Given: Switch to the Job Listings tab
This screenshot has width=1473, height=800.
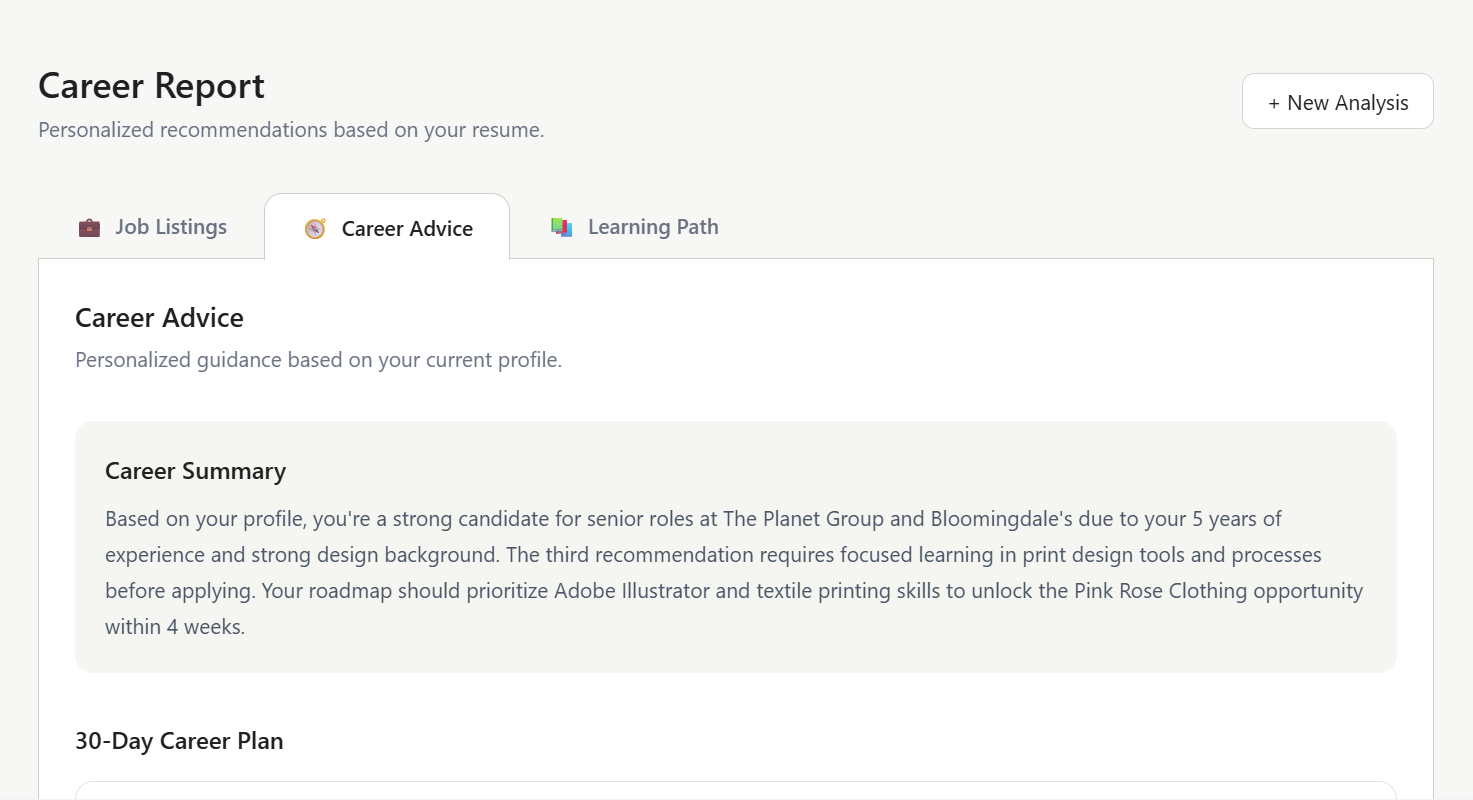Looking at the screenshot, I should [152, 227].
